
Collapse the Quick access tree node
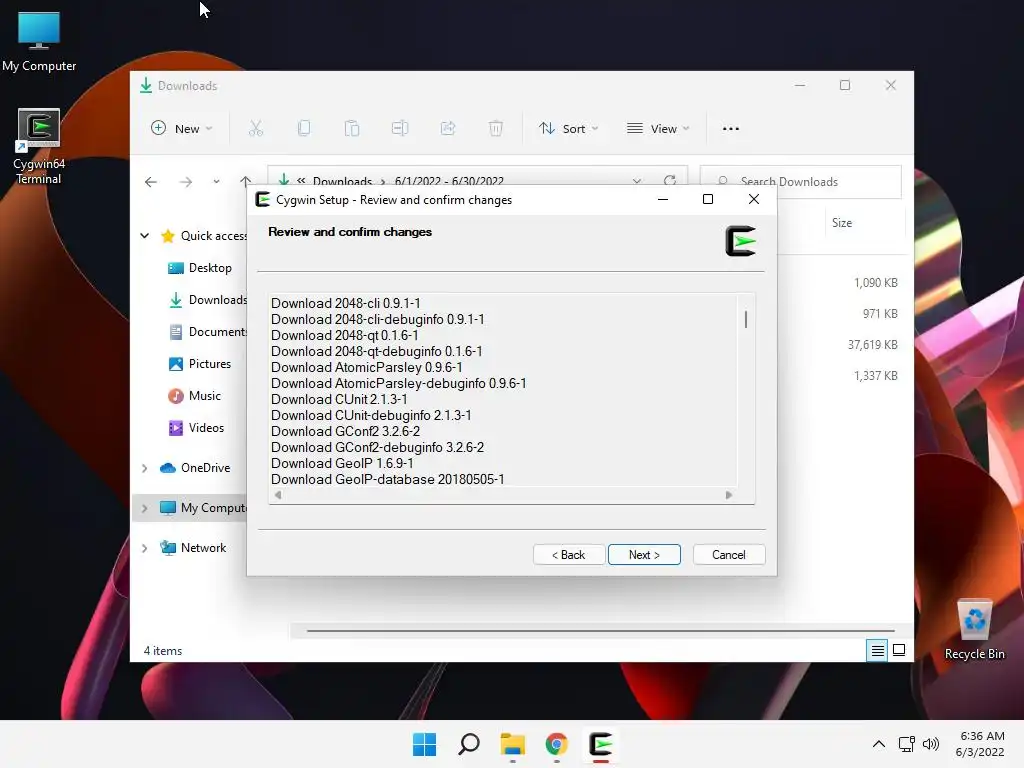145,236
